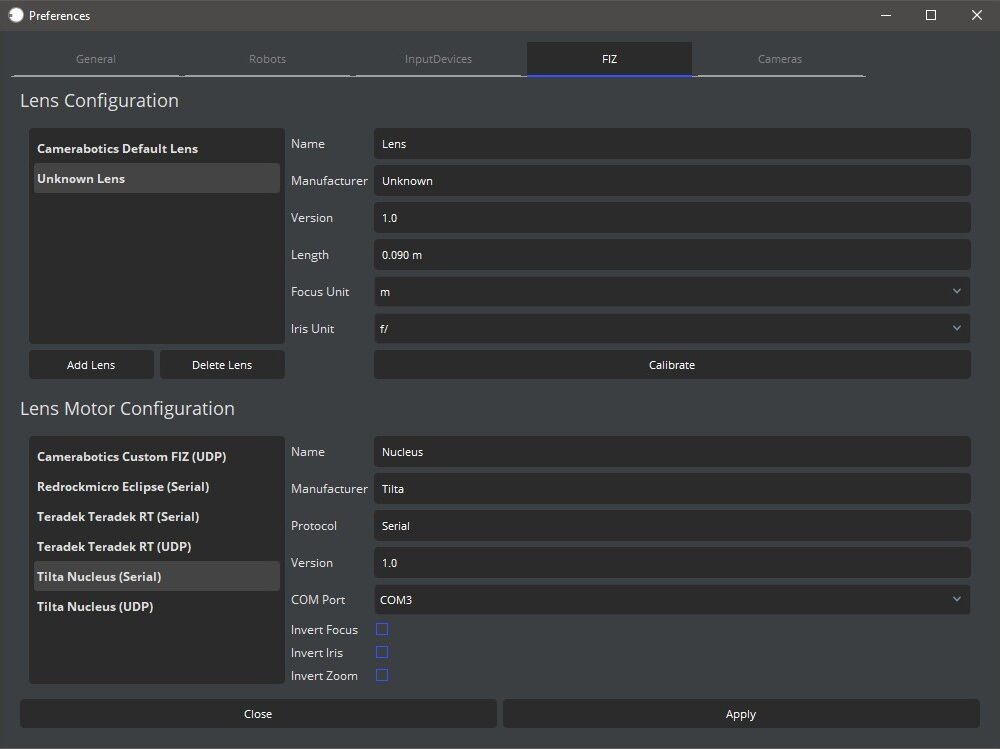Maximize the Preferences window
The width and height of the screenshot is (1000, 749).
931,15
